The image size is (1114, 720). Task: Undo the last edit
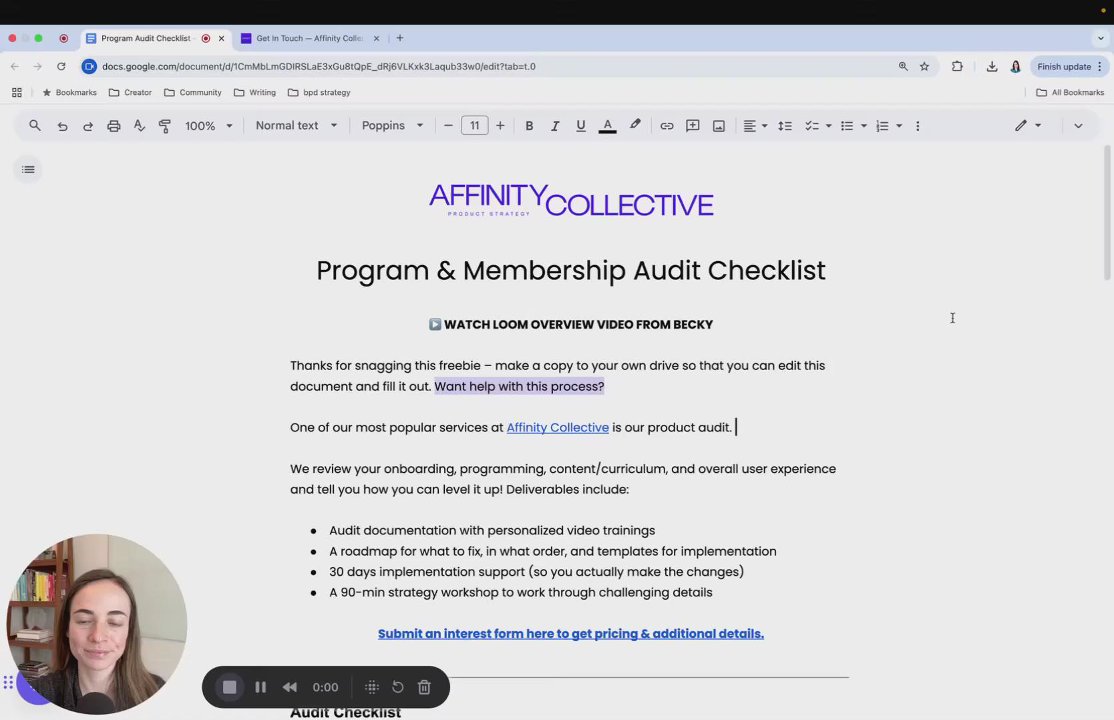63,126
